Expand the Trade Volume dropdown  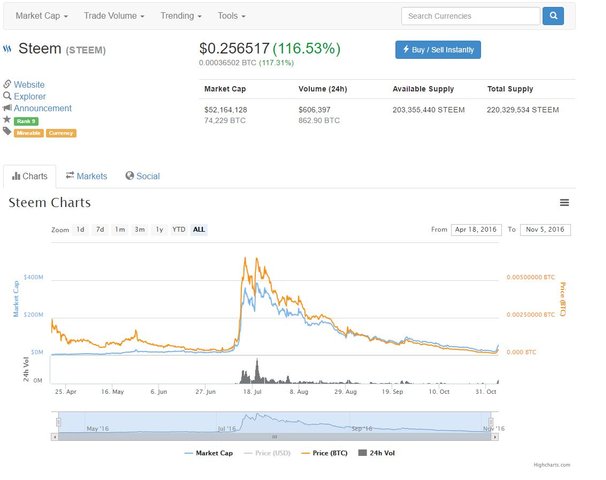114,16
